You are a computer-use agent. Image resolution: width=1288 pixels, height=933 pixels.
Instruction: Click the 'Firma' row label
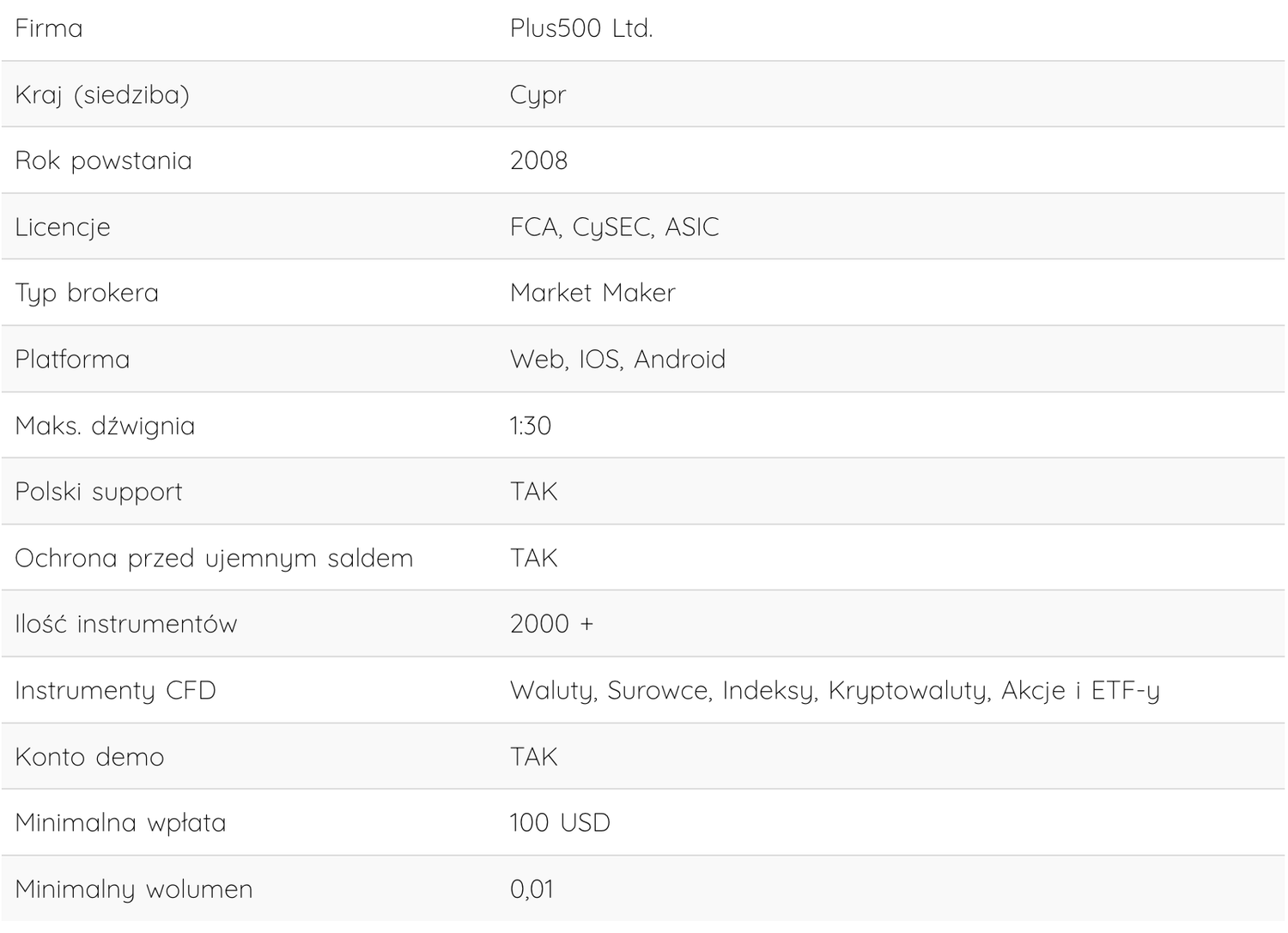(x=49, y=29)
